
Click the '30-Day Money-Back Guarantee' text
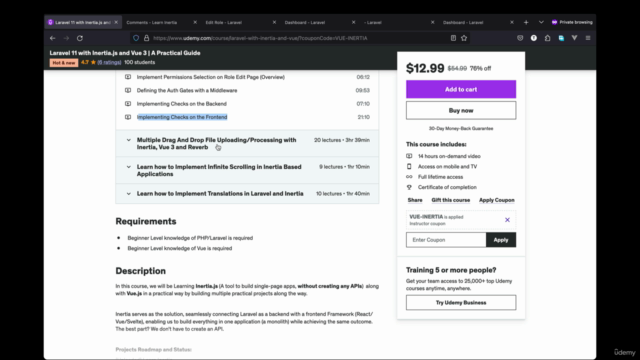(x=461, y=129)
